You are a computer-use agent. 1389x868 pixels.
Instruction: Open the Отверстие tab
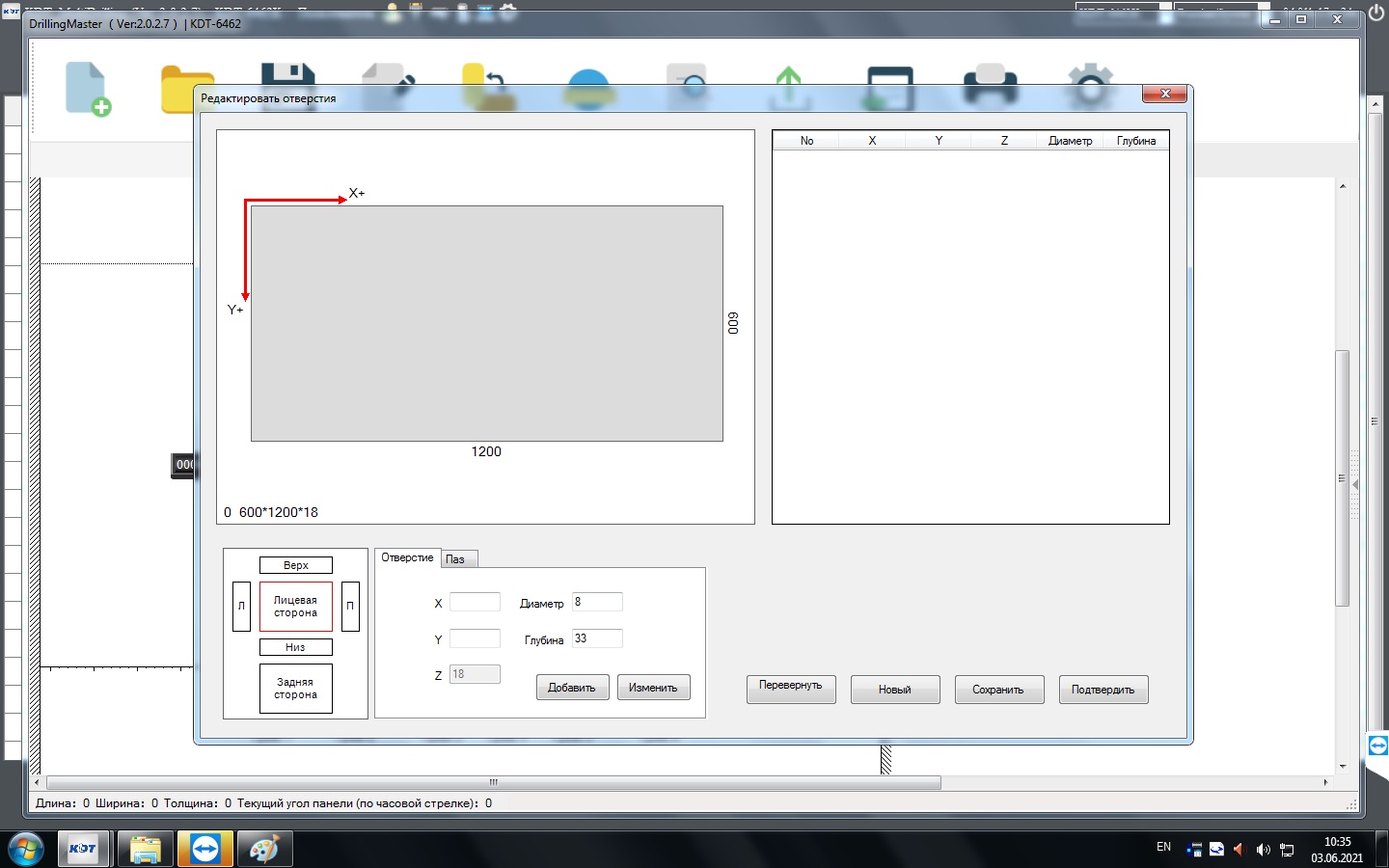407,558
